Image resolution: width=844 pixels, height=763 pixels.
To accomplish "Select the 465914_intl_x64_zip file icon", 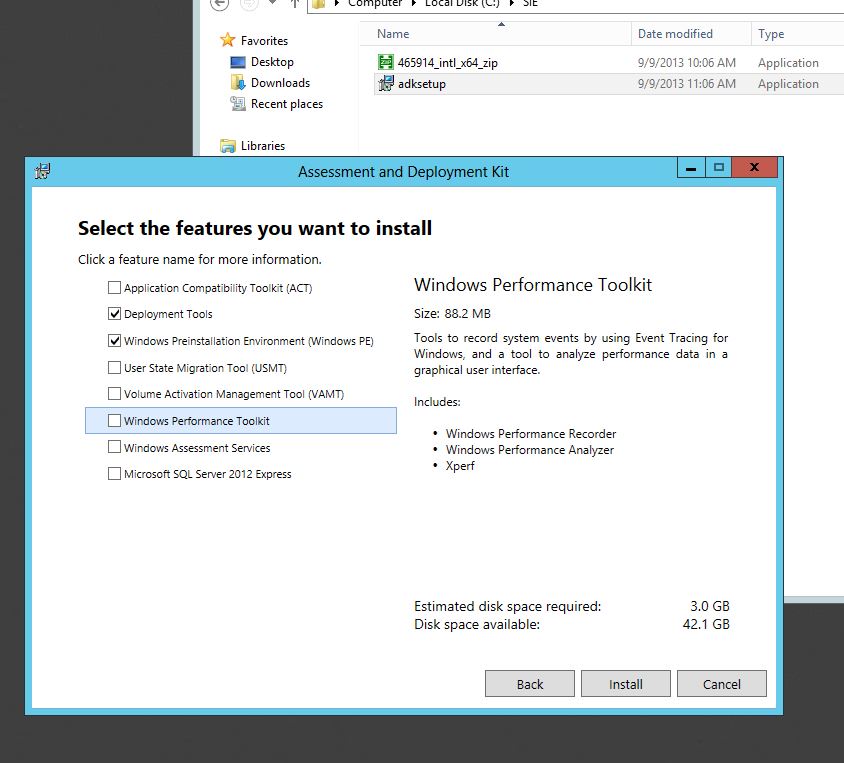I will 385,62.
